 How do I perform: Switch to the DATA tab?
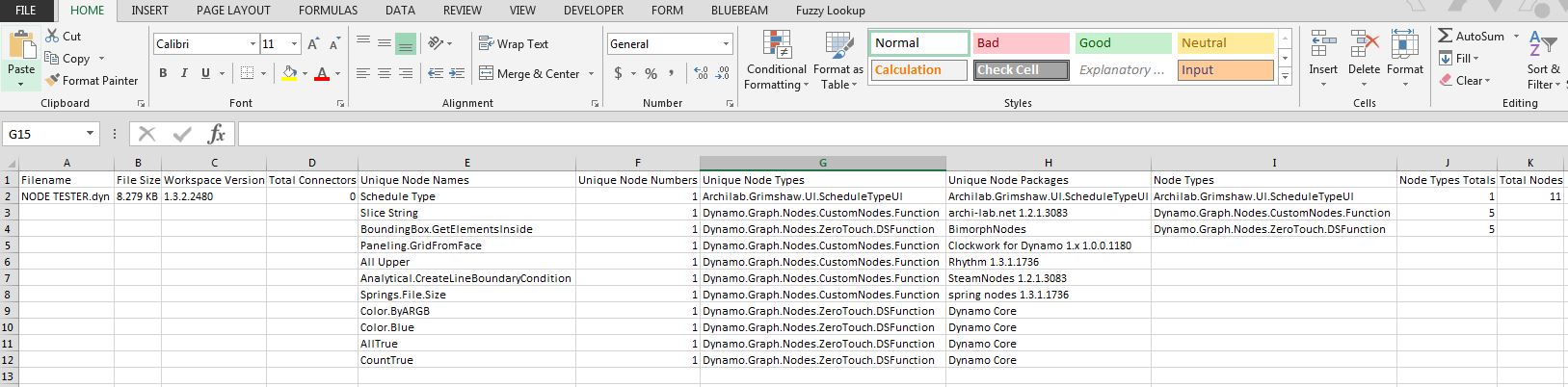coord(400,11)
